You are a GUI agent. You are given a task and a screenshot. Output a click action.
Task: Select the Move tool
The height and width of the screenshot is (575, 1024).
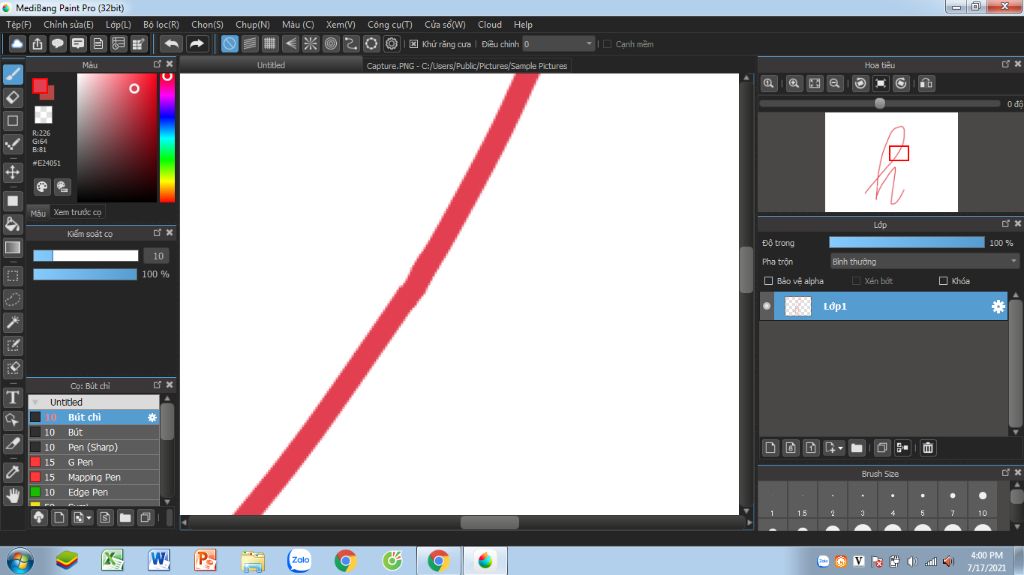coord(12,172)
